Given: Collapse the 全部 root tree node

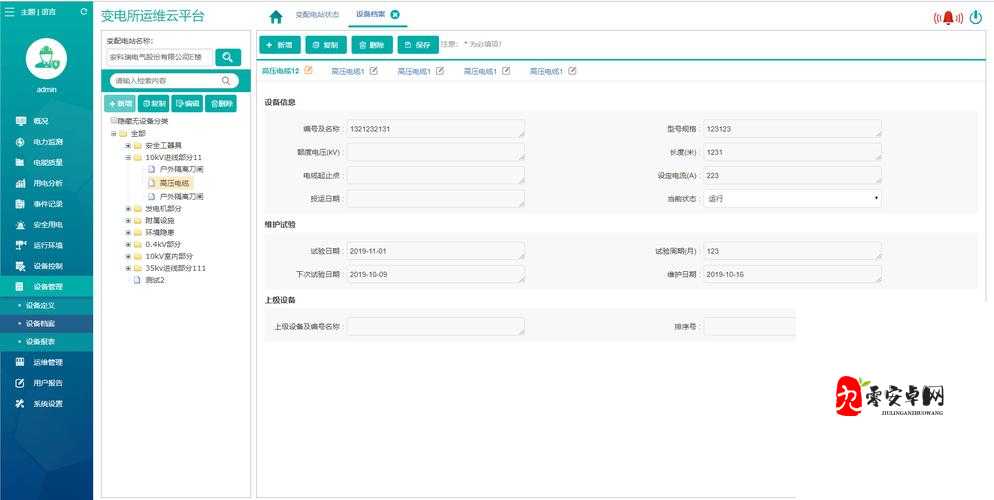Looking at the screenshot, I should point(114,134).
